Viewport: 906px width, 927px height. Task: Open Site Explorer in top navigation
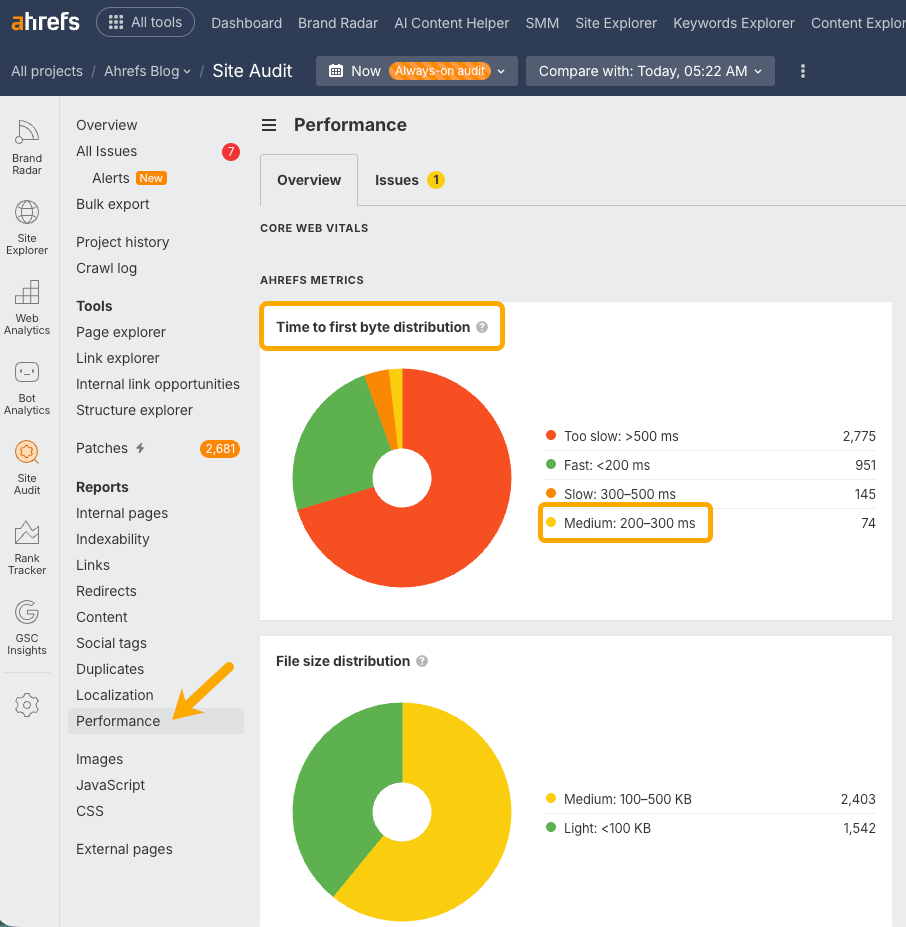[x=616, y=23]
